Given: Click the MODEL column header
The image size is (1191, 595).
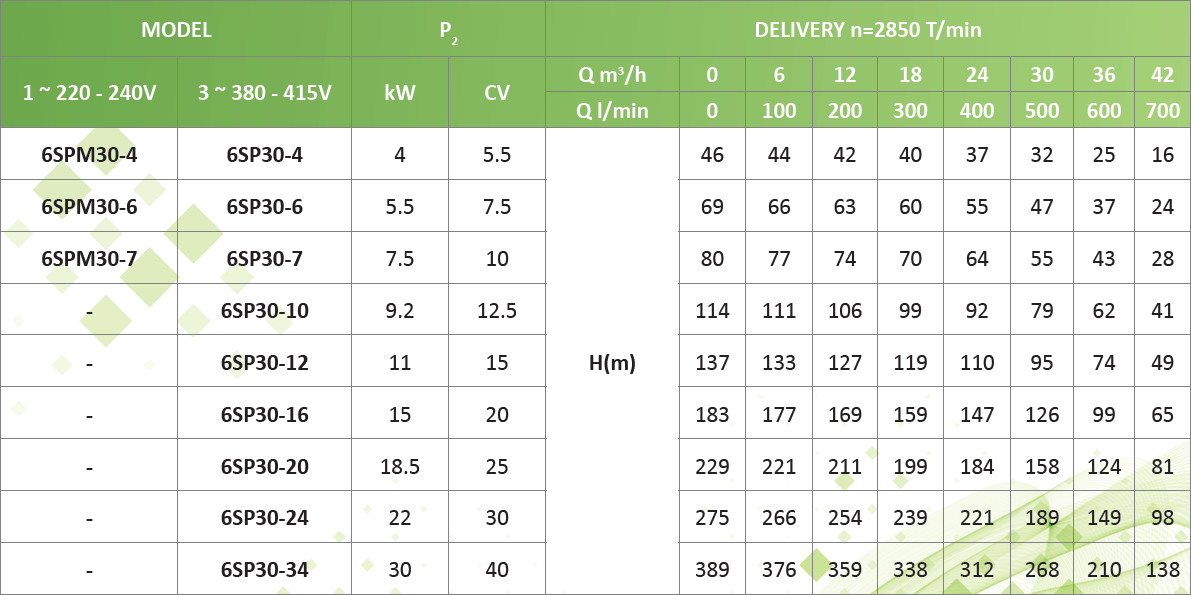Looking at the screenshot, I should [176, 29].
